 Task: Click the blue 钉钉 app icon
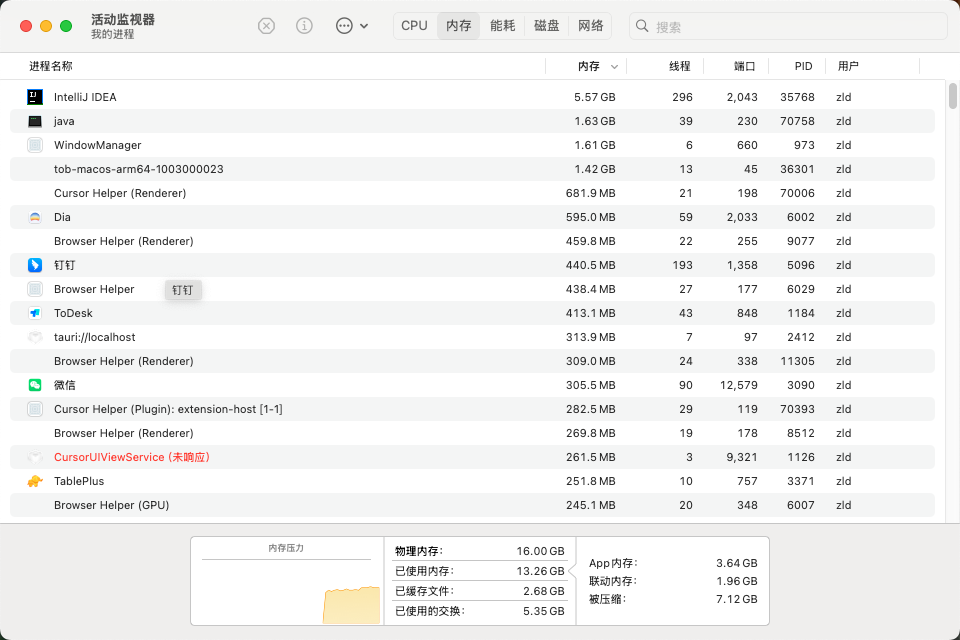[x=35, y=265]
